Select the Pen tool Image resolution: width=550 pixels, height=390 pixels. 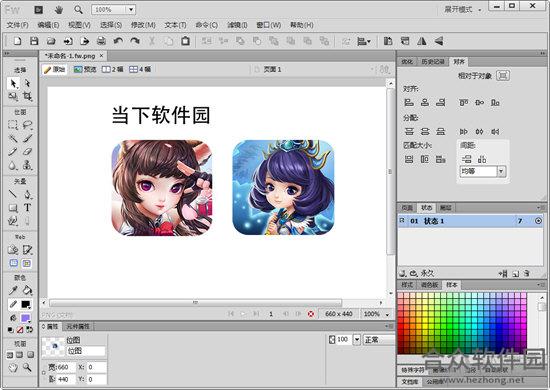tap(27, 194)
